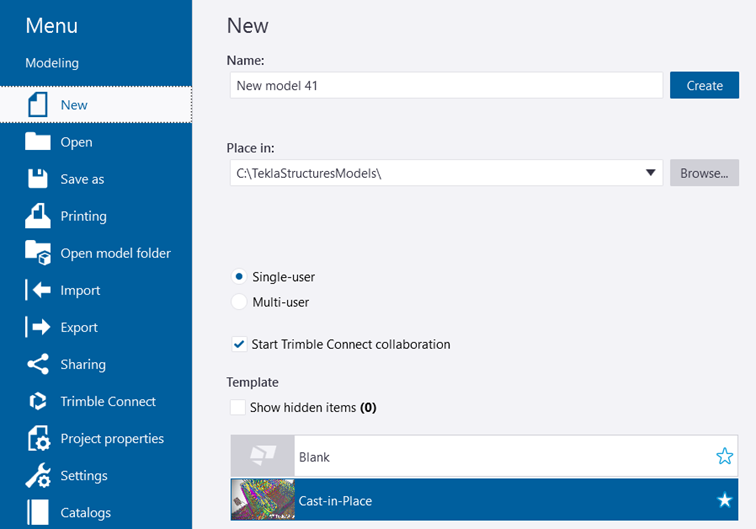
Task: Click the Project properties icon
Action: tap(38, 439)
